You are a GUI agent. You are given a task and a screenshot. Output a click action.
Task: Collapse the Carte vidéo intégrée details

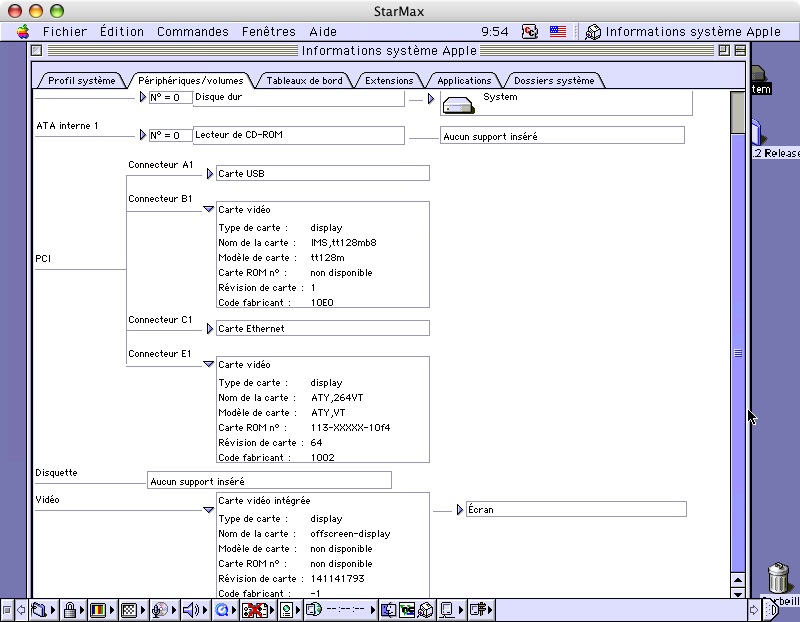pyautogui.click(x=208, y=510)
